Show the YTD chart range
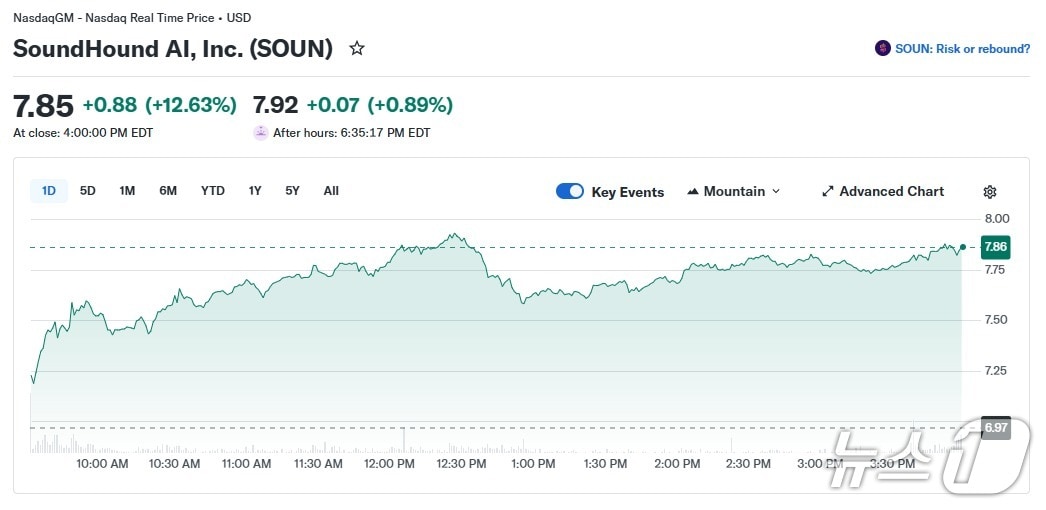1046x510 pixels. point(213,190)
